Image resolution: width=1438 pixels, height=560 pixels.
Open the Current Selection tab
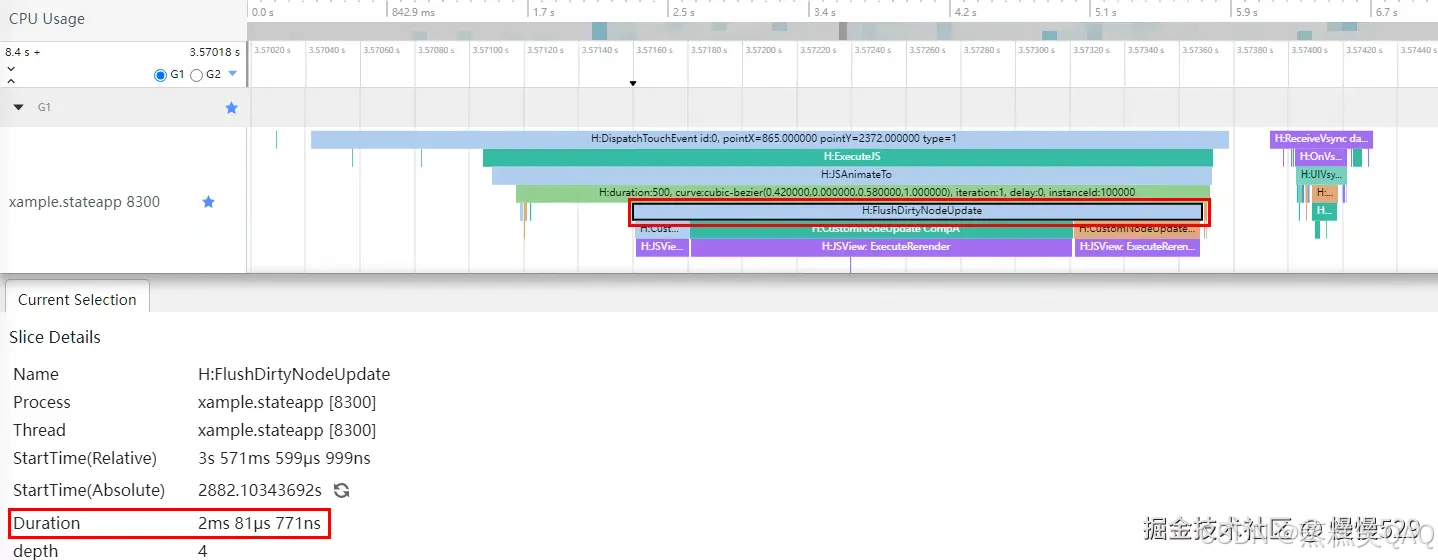[77, 299]
